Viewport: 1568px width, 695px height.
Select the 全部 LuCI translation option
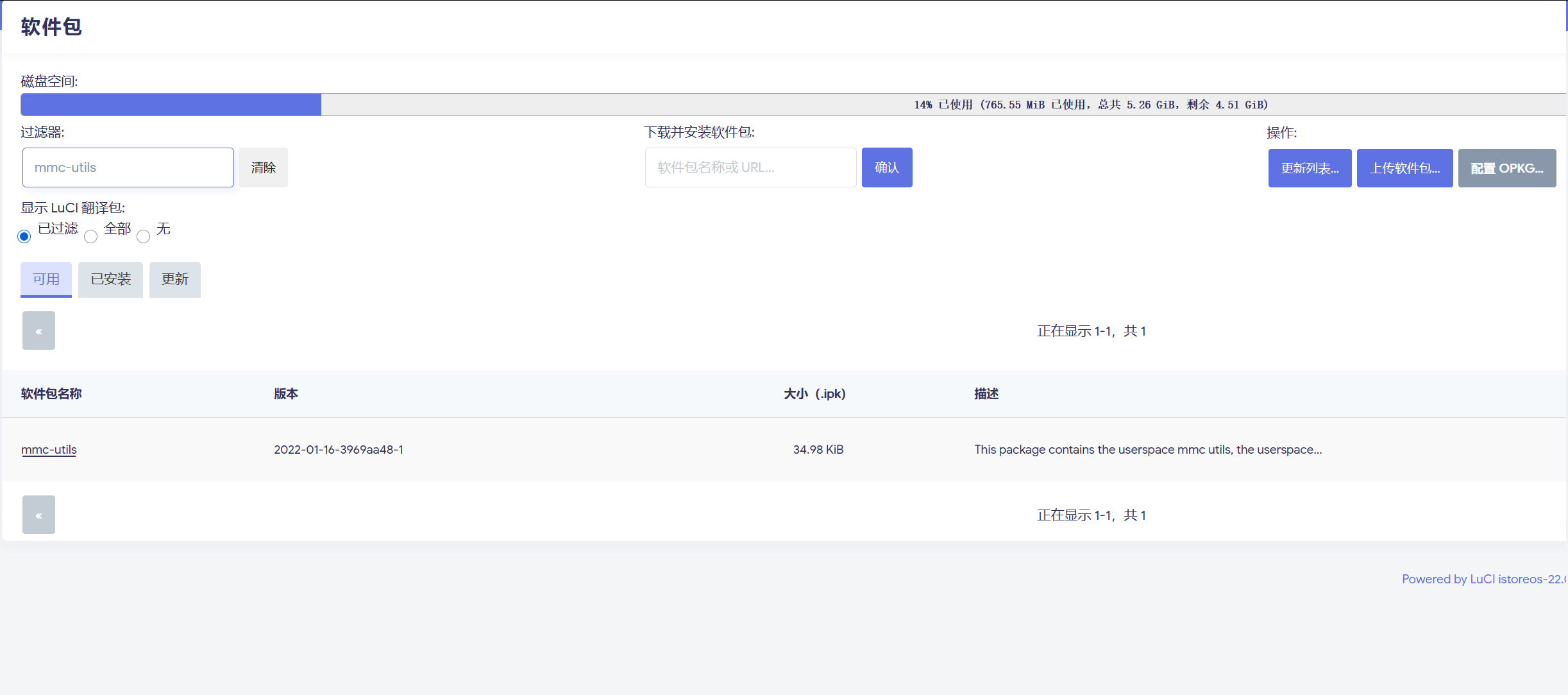[91, 237]
